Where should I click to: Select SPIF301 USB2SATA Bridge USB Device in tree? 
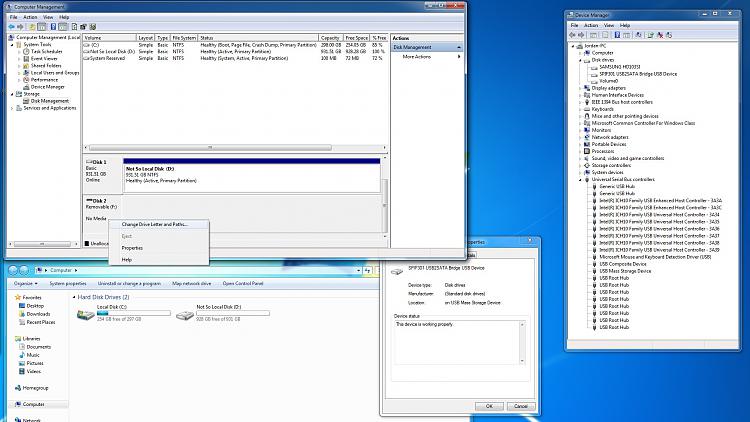[638, 74]
